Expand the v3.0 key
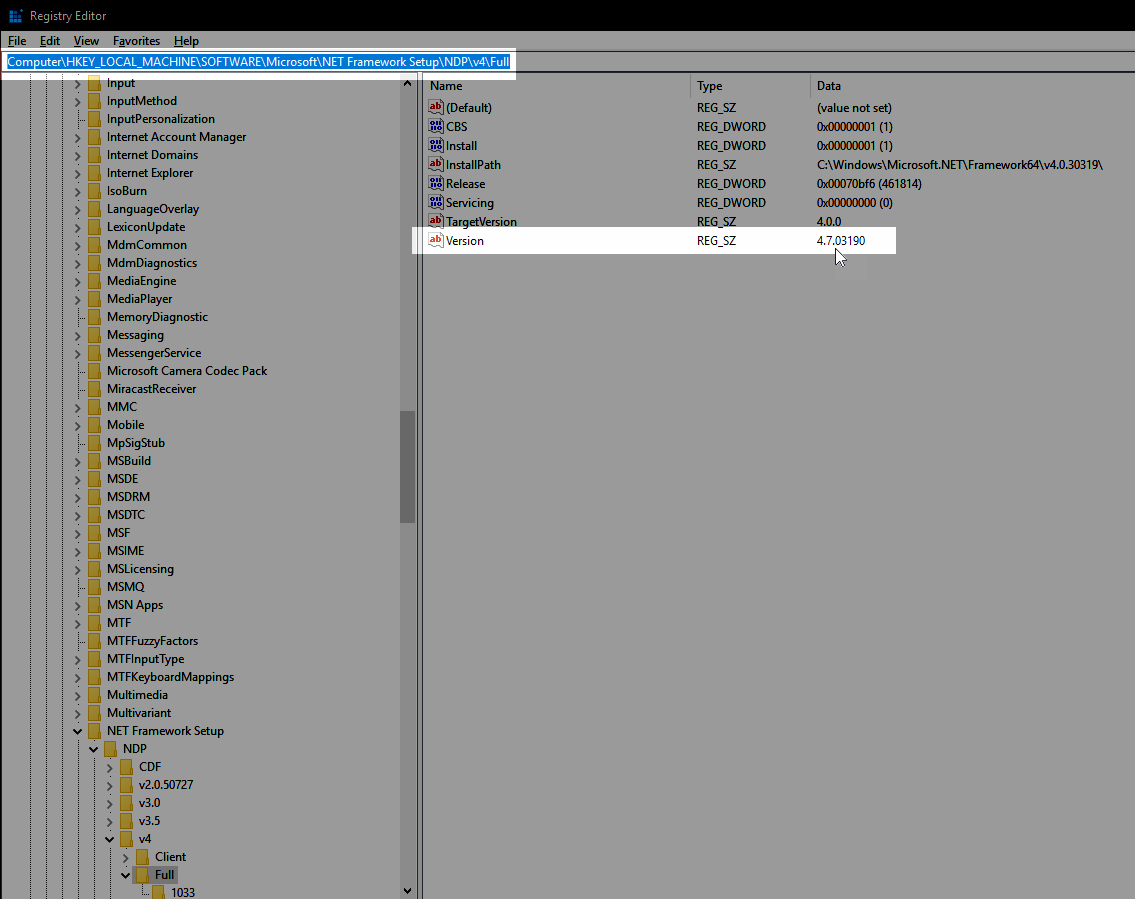This screenshot has height=899, width=1135. (109, 803)
